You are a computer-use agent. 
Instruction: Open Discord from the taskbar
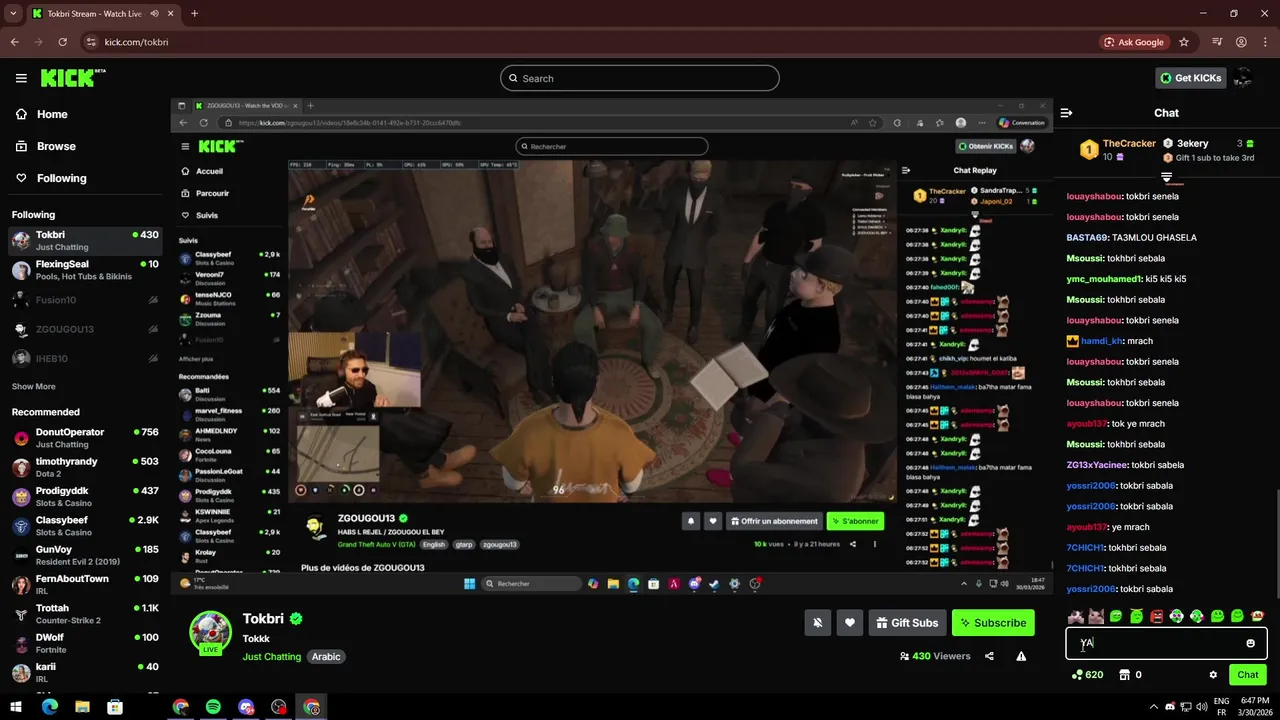(x=246, y=707)
